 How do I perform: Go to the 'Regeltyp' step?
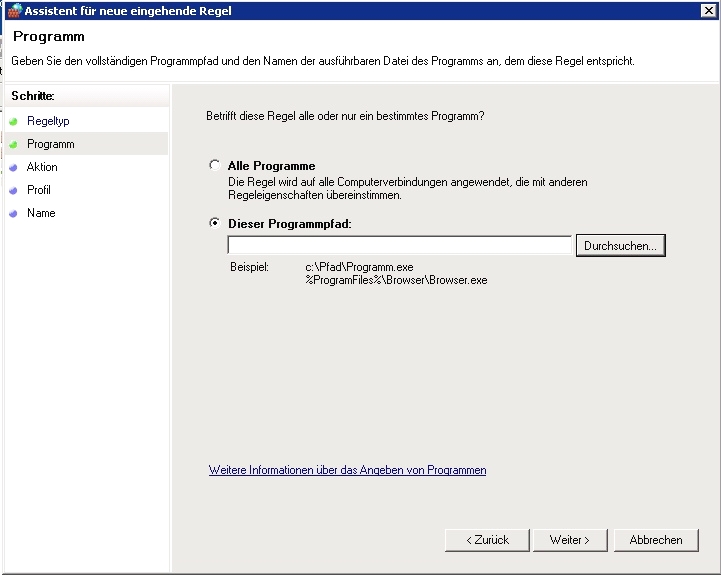click(x=48, y=121)
